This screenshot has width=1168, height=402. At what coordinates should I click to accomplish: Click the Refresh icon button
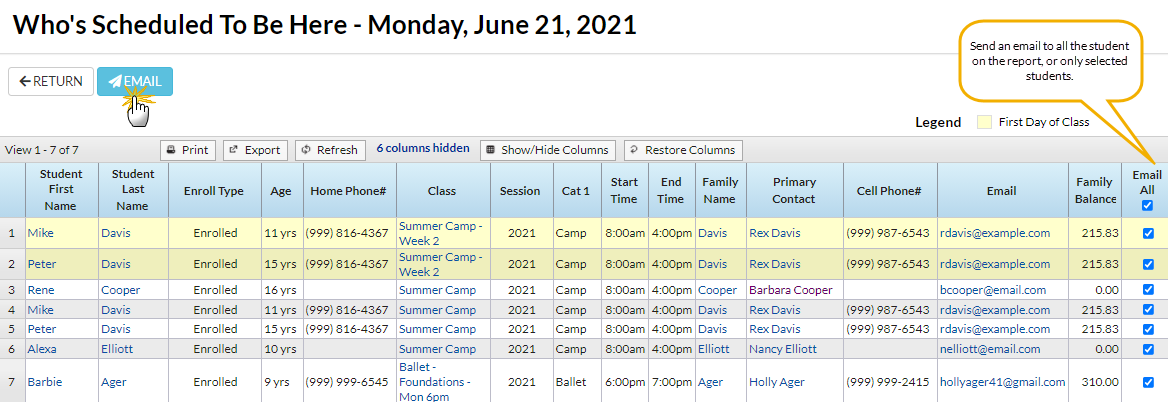coord(329,150)
